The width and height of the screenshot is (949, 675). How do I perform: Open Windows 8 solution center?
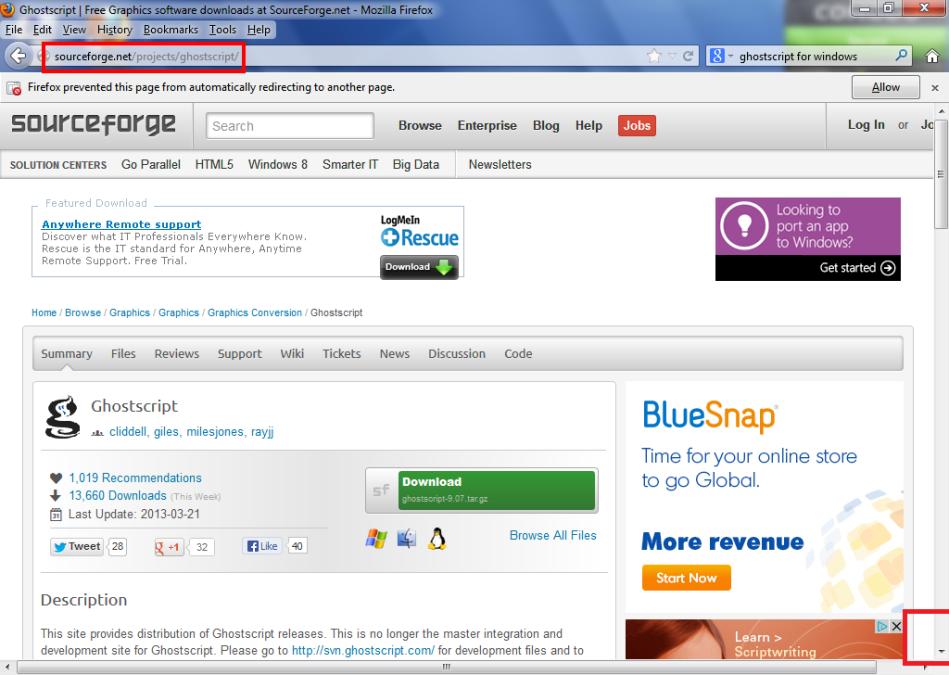(x=278, y=165)
